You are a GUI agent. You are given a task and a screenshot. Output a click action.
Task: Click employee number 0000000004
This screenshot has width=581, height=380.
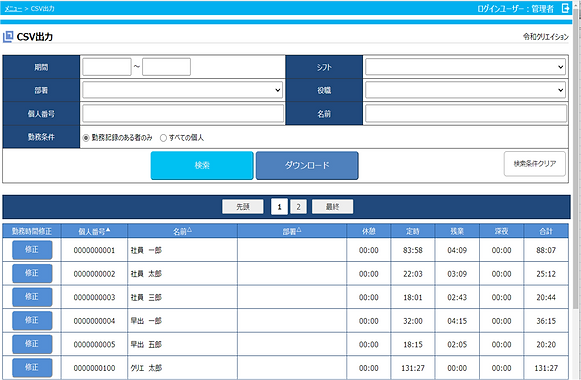coord(94,321)
